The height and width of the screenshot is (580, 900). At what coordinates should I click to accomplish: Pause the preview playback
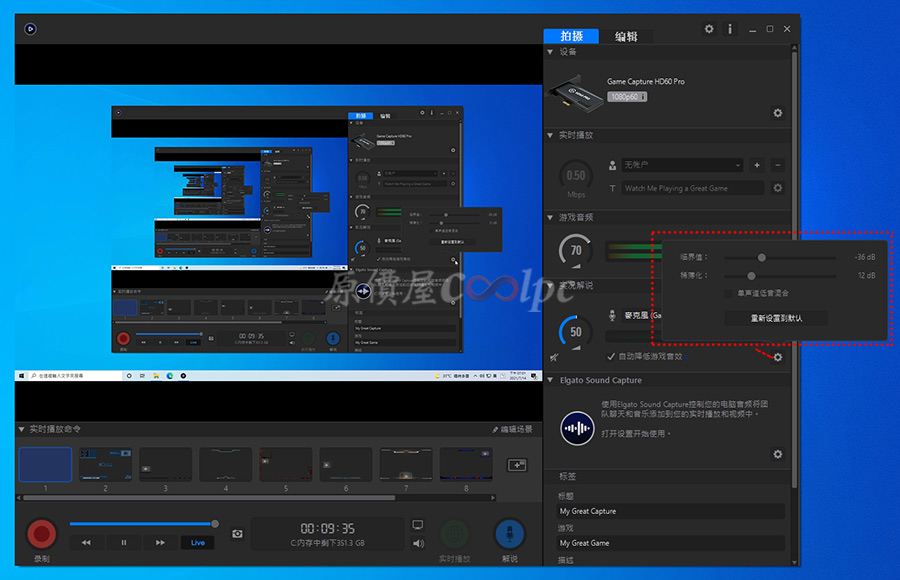123,543
